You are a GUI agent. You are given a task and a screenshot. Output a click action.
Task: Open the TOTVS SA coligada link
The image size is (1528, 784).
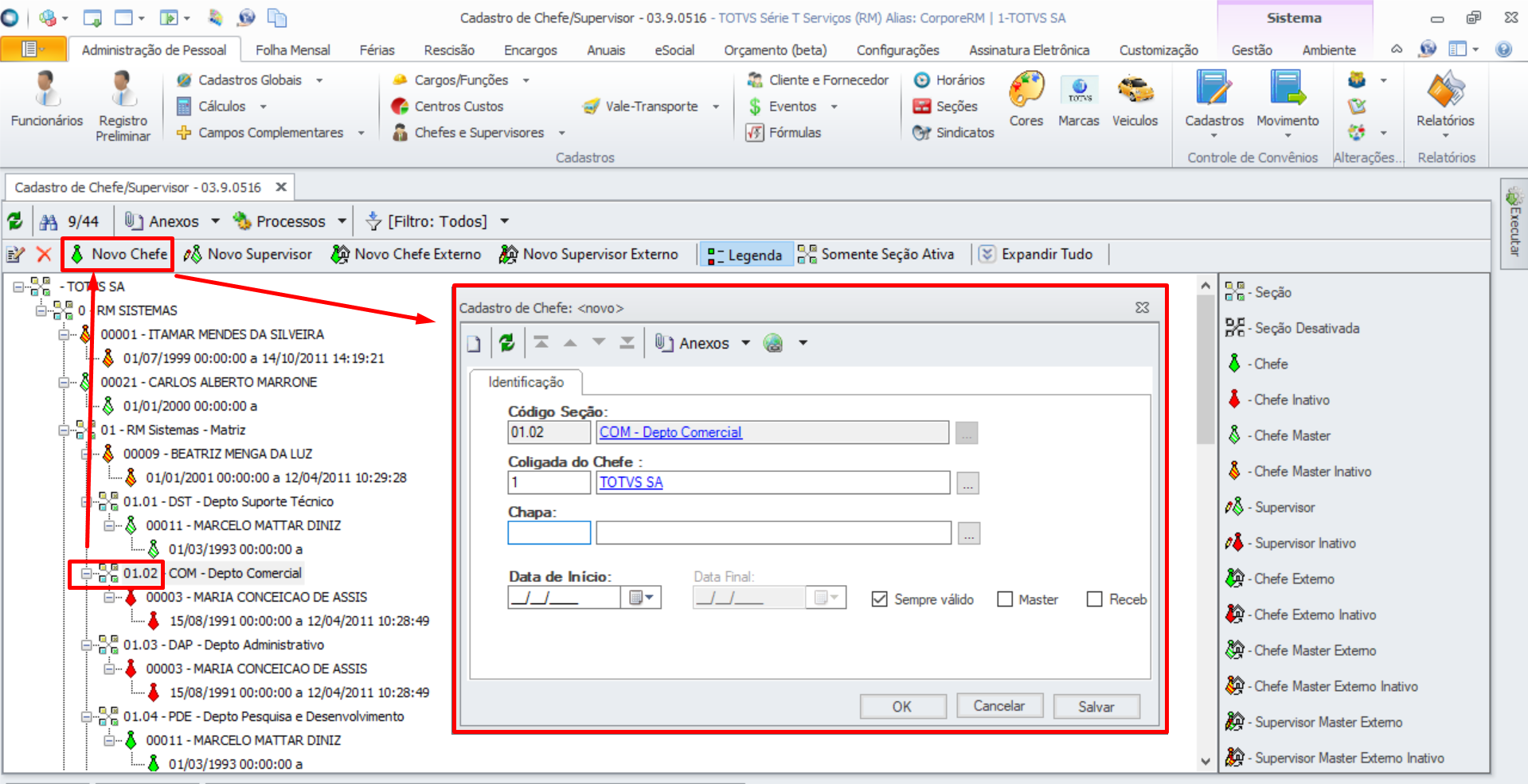click(631, 482)
